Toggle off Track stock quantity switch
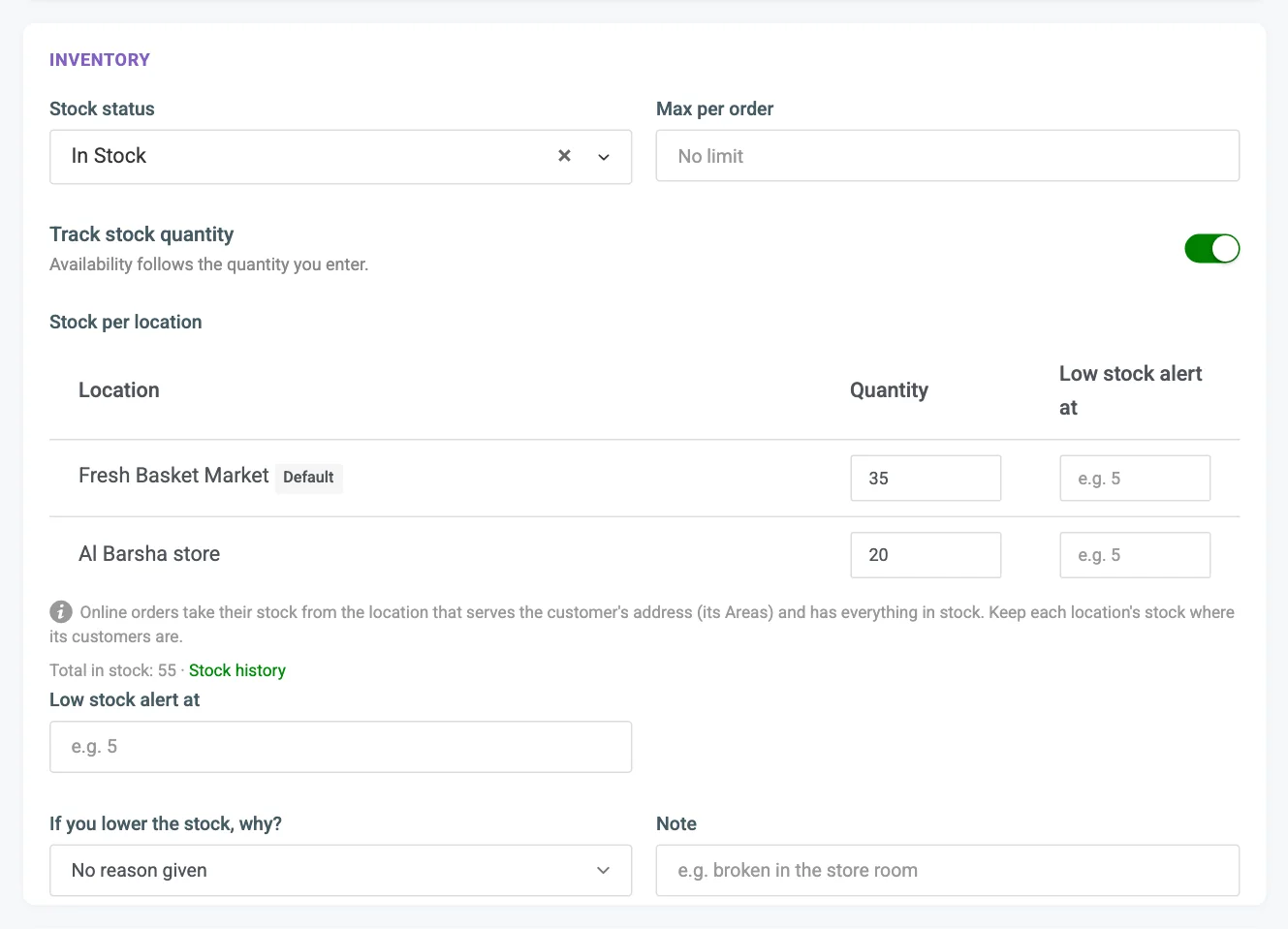 pyautogui.click(x=1211, y=249)
